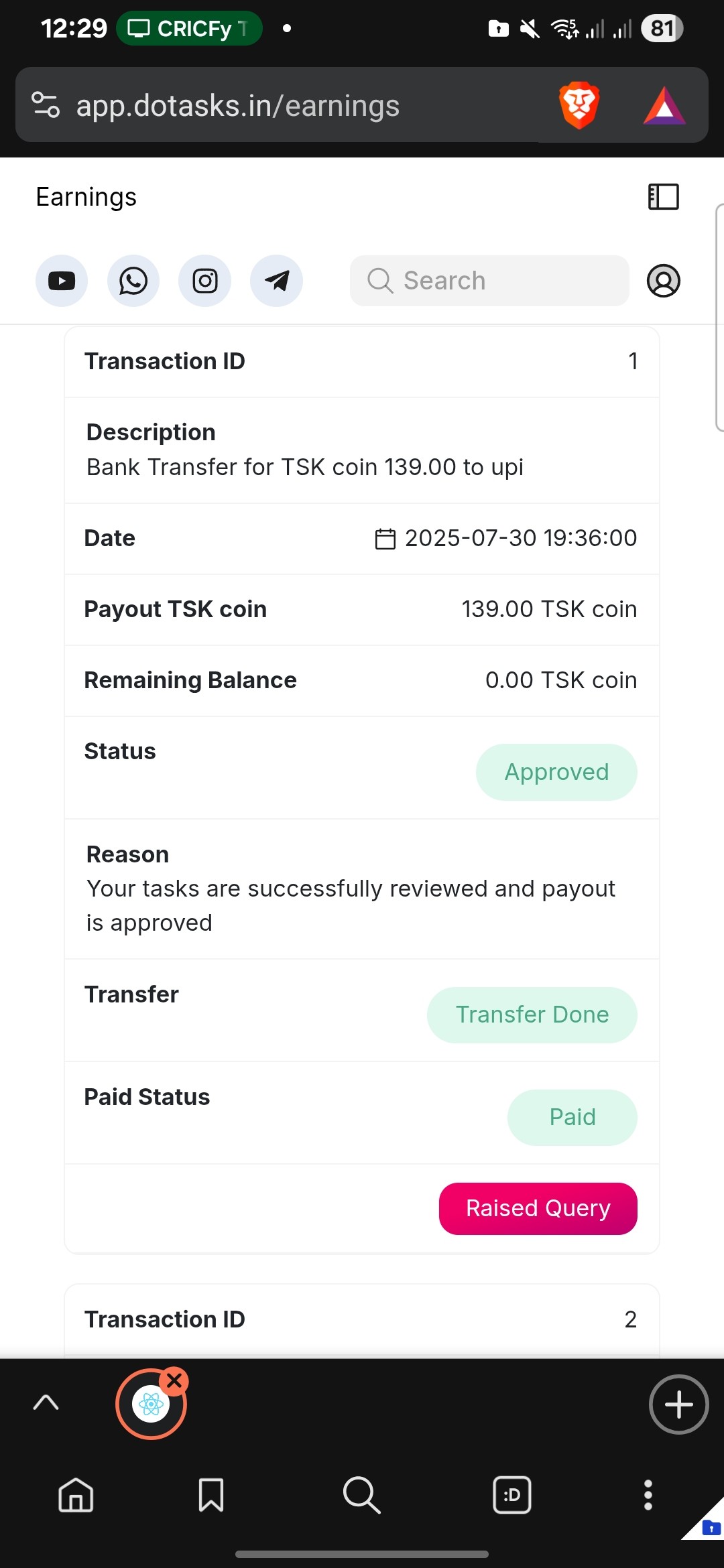Open the WhatsApp social link icon

point(133,281)
